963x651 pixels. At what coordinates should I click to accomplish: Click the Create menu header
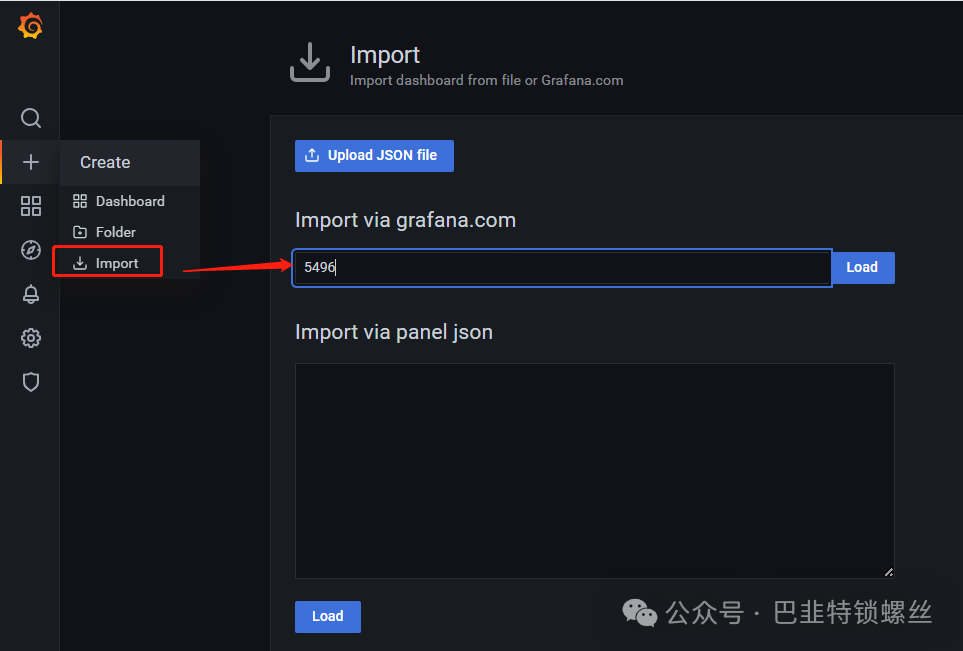coord(130,162)
